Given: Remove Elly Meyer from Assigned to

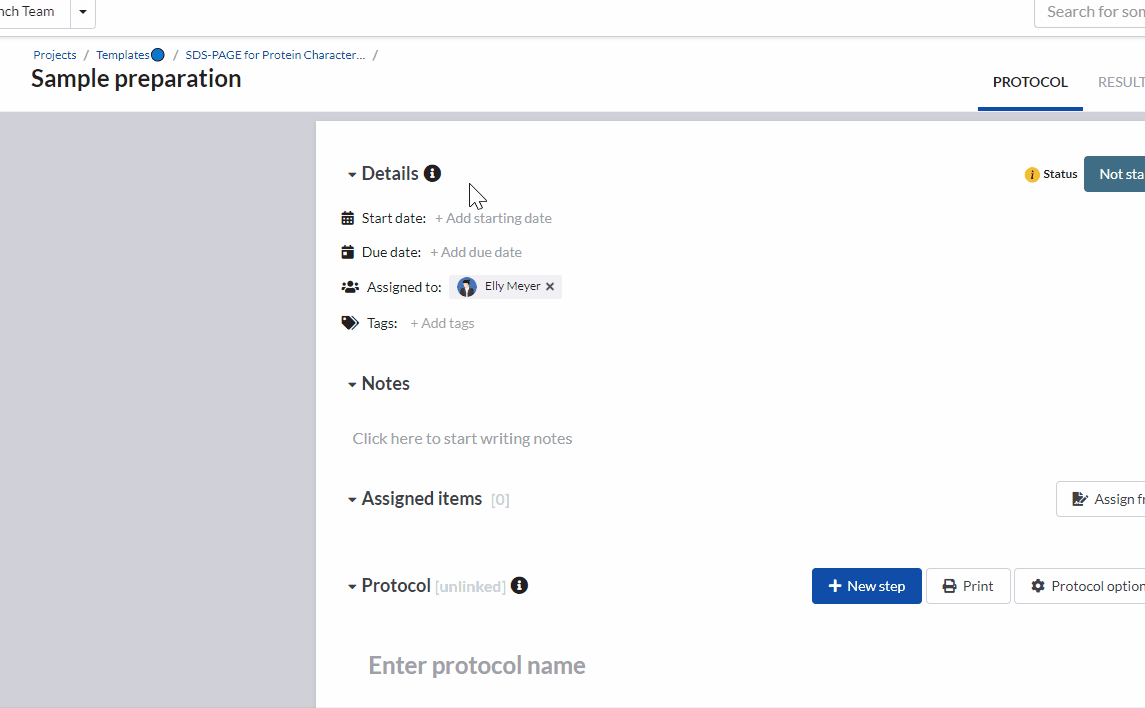Looking at the screenshot, I should [549, 286].
